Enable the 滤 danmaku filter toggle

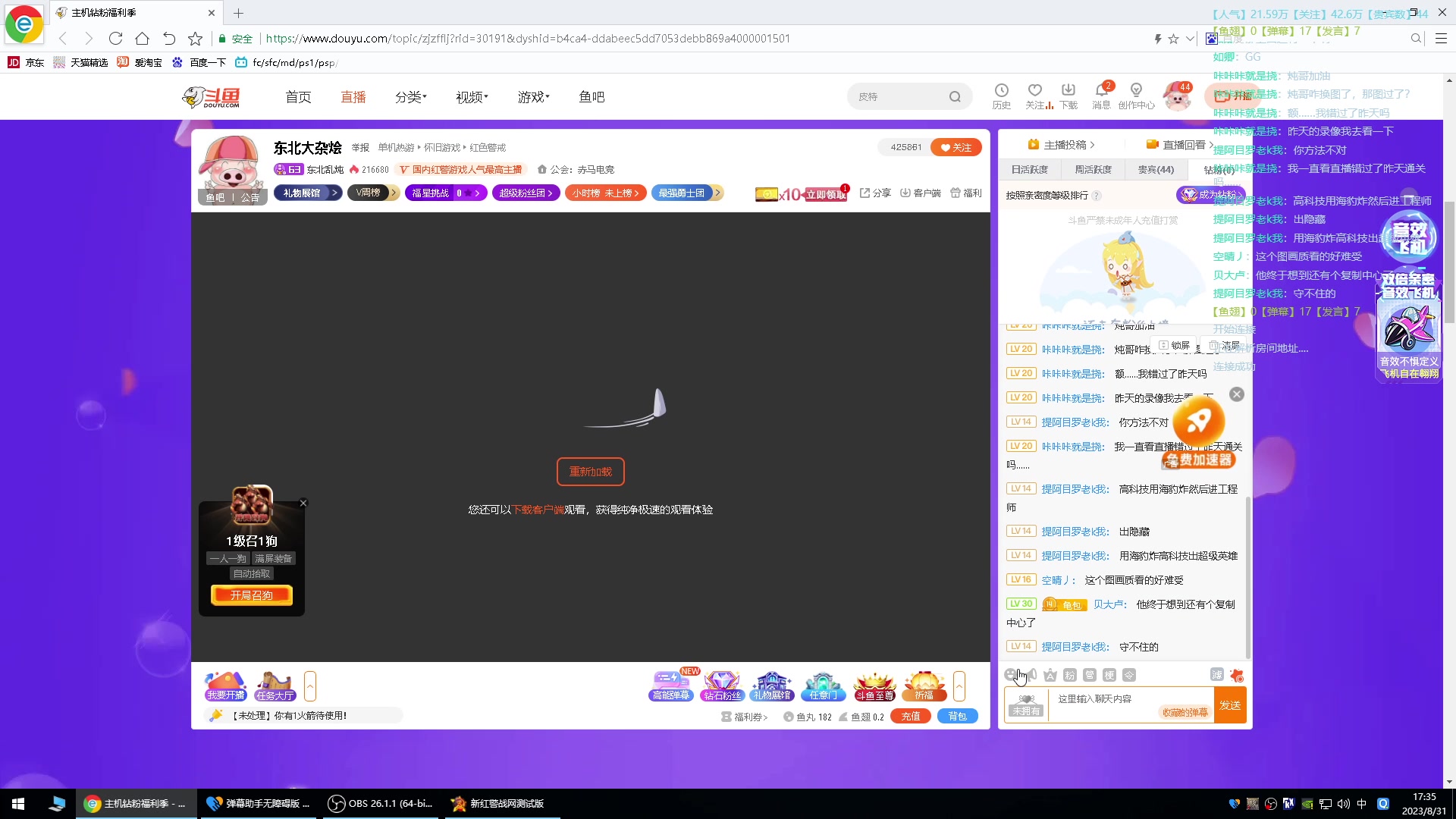tap(1218, 674)
